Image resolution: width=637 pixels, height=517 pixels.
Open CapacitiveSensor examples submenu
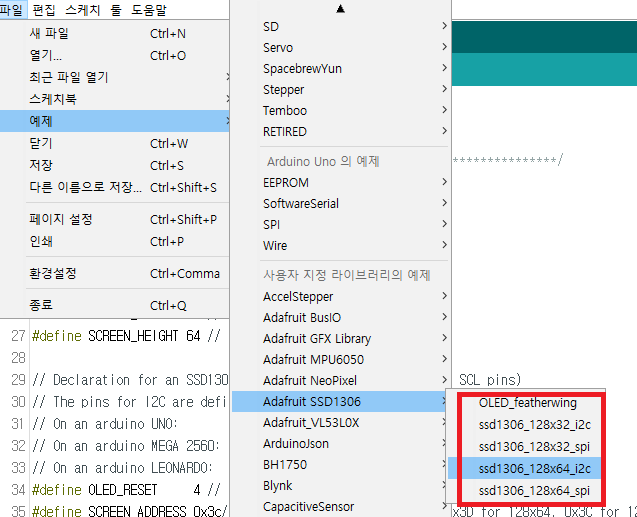(340, 507)
